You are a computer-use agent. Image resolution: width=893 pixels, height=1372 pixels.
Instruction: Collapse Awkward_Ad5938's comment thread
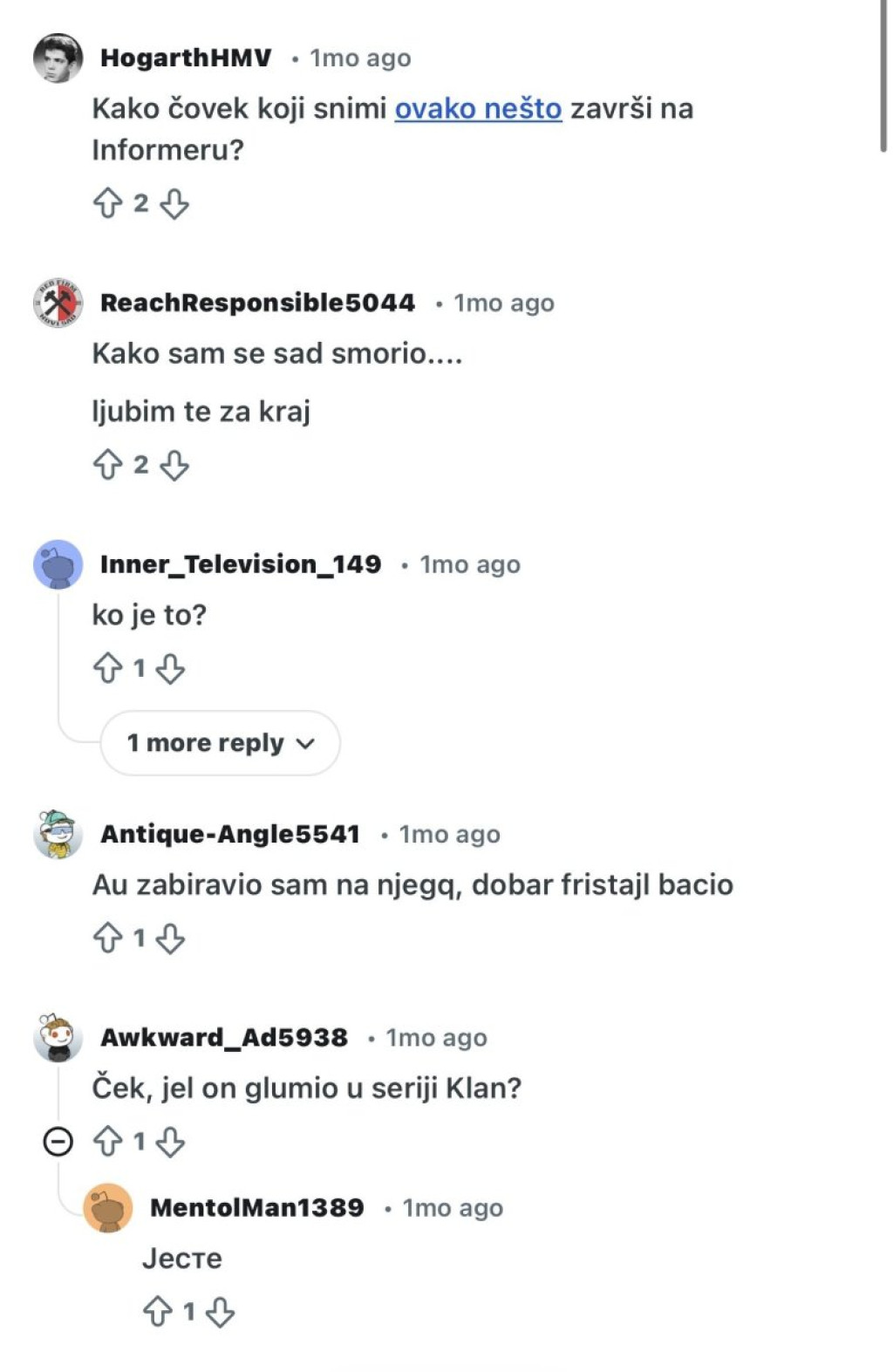tap(58, 1142)
